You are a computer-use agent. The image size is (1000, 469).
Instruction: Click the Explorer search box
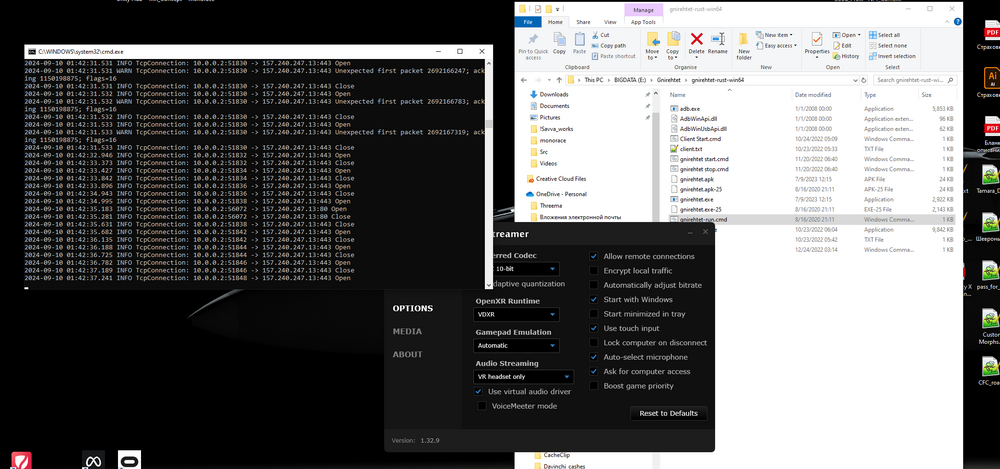[917, 80]
